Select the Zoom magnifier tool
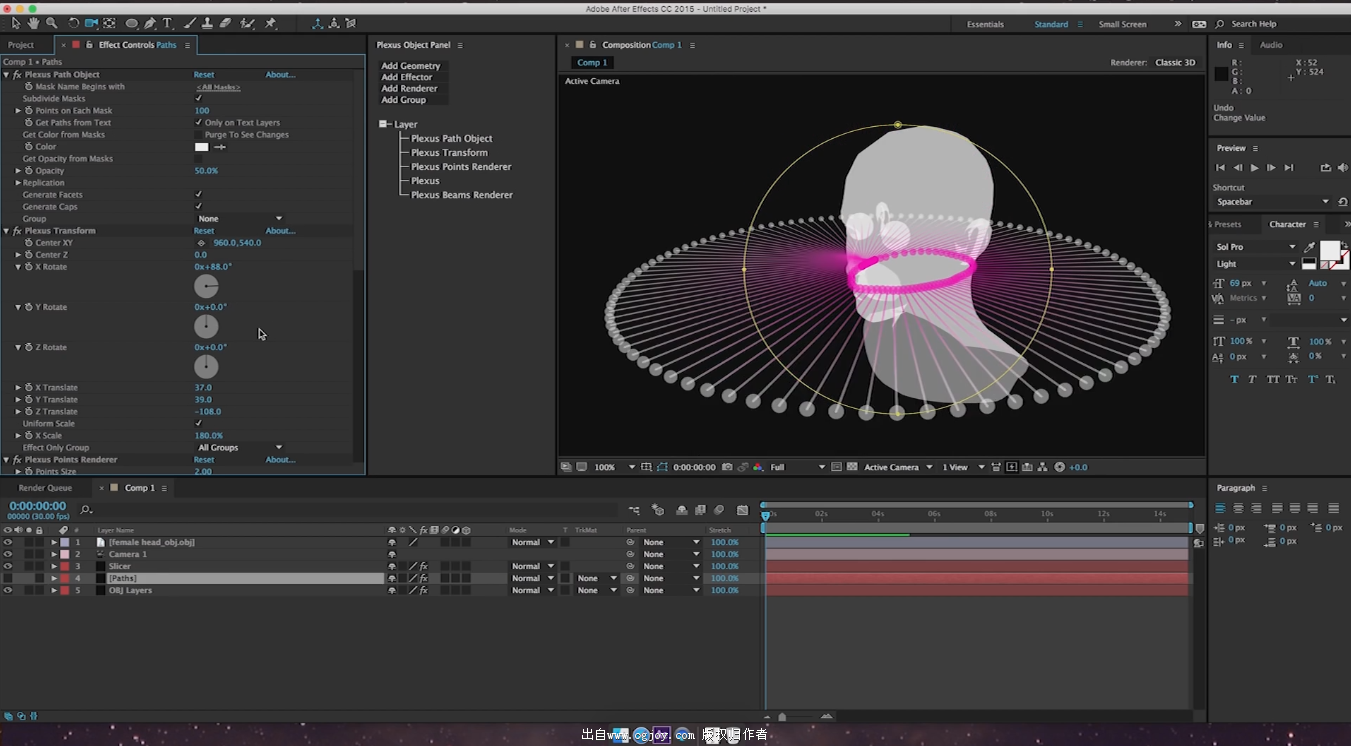Viewport: 1351px width, 746px height. coord(51,23)
